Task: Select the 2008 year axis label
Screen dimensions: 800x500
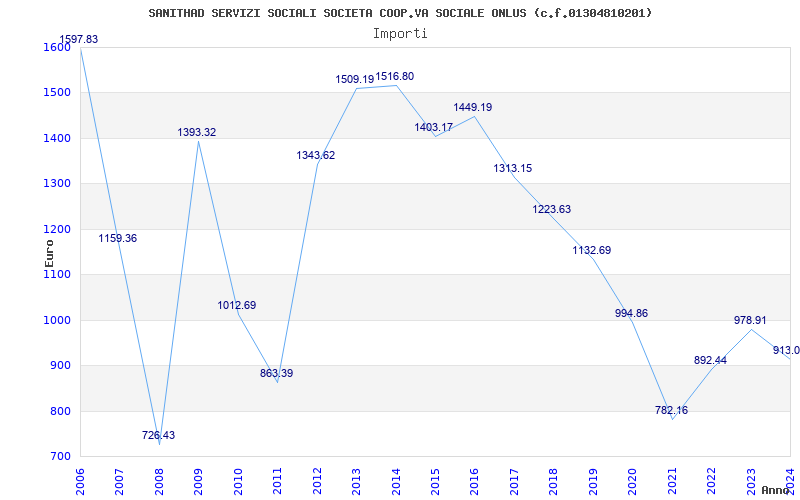Action: pos(159,481)
